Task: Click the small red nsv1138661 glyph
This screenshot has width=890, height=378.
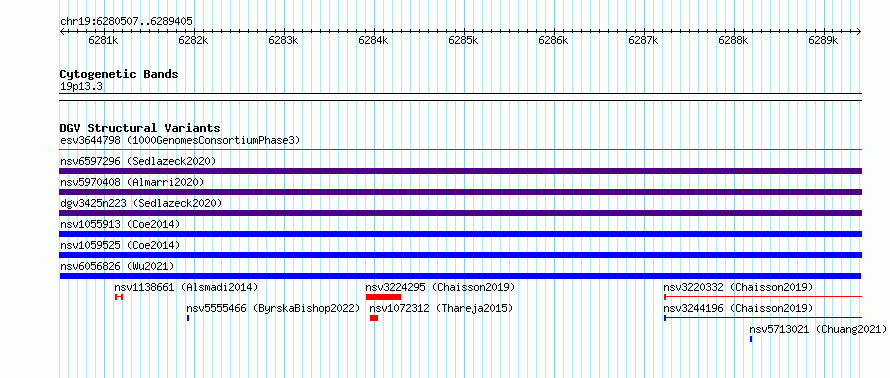Action: pyautogui.click(x=119, y=297)
